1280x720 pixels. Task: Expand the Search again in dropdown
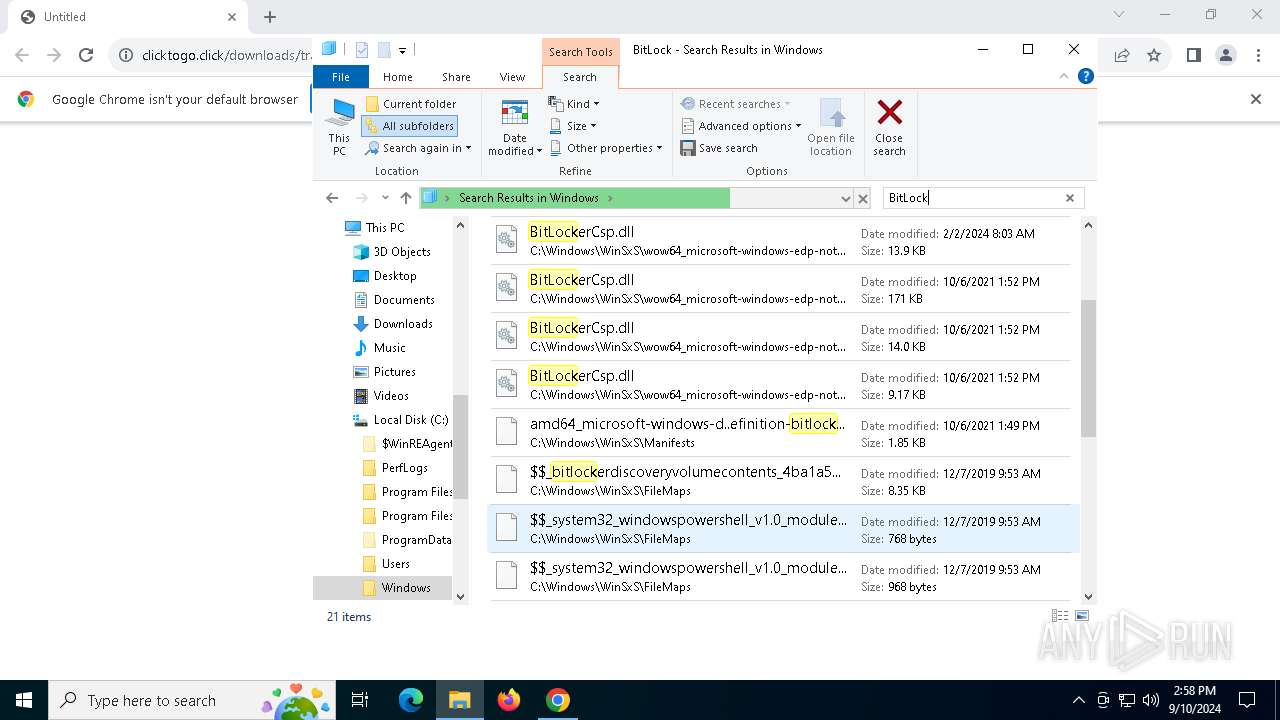(418, 148)
